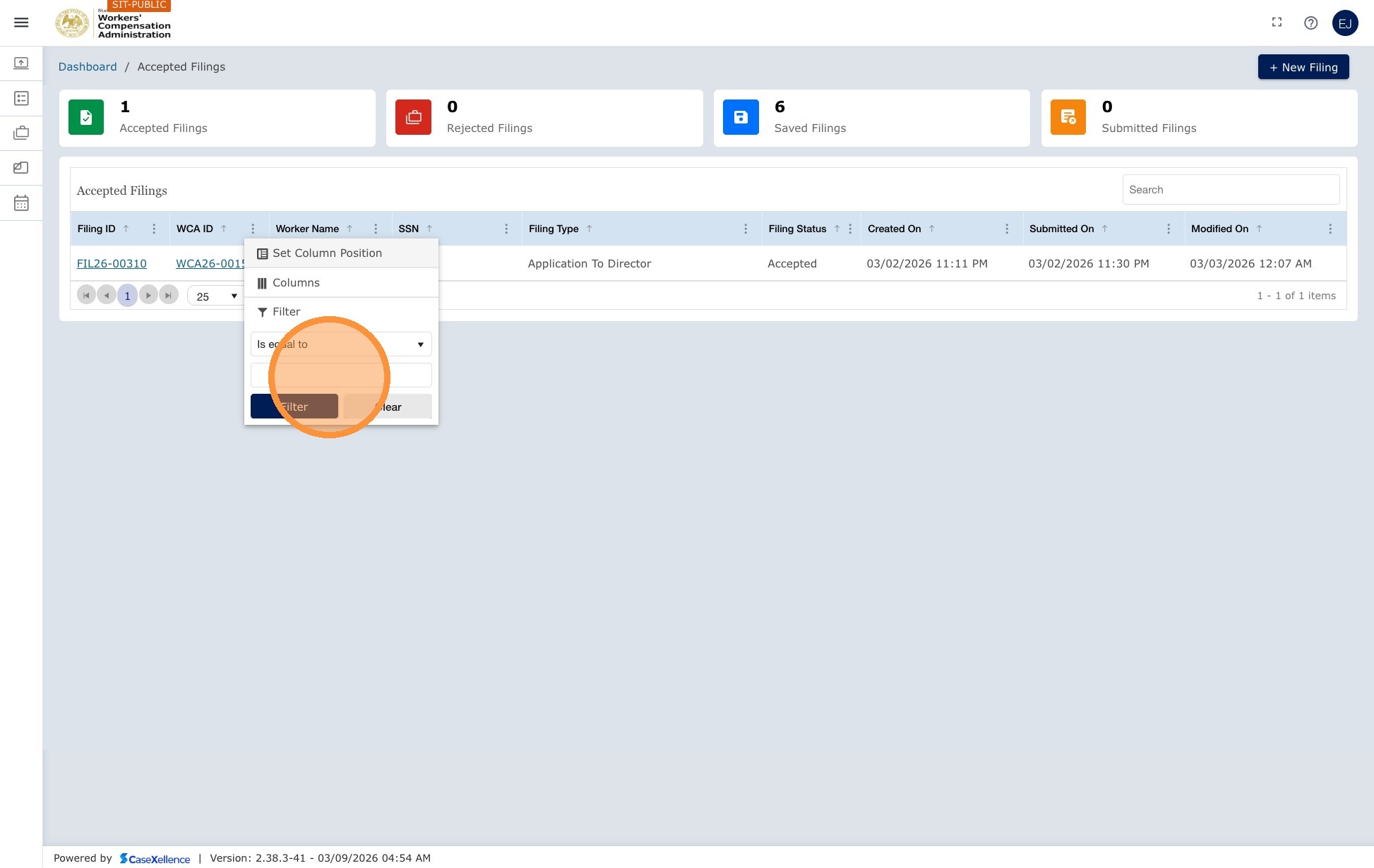This screenshot has width=1374, height=868.
Task: Sort by Worker Name column header
Action: click(307, 229)
